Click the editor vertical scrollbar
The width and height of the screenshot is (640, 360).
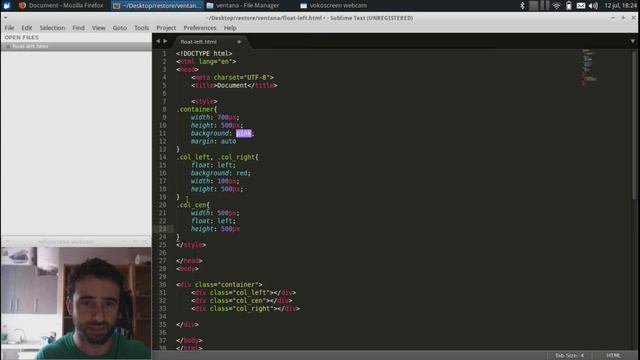pos(634,126)
